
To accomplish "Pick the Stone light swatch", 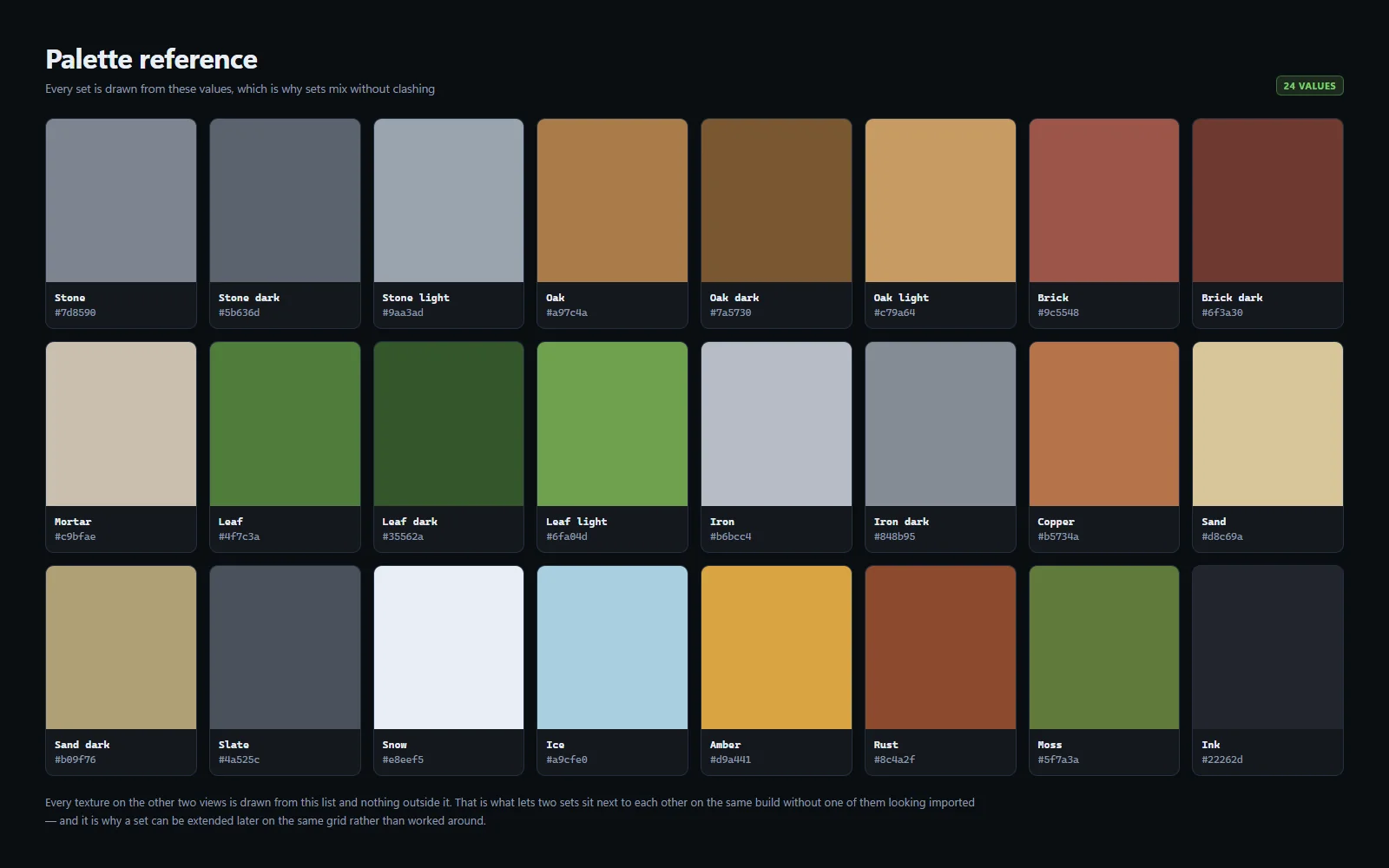I will (449, 201).
